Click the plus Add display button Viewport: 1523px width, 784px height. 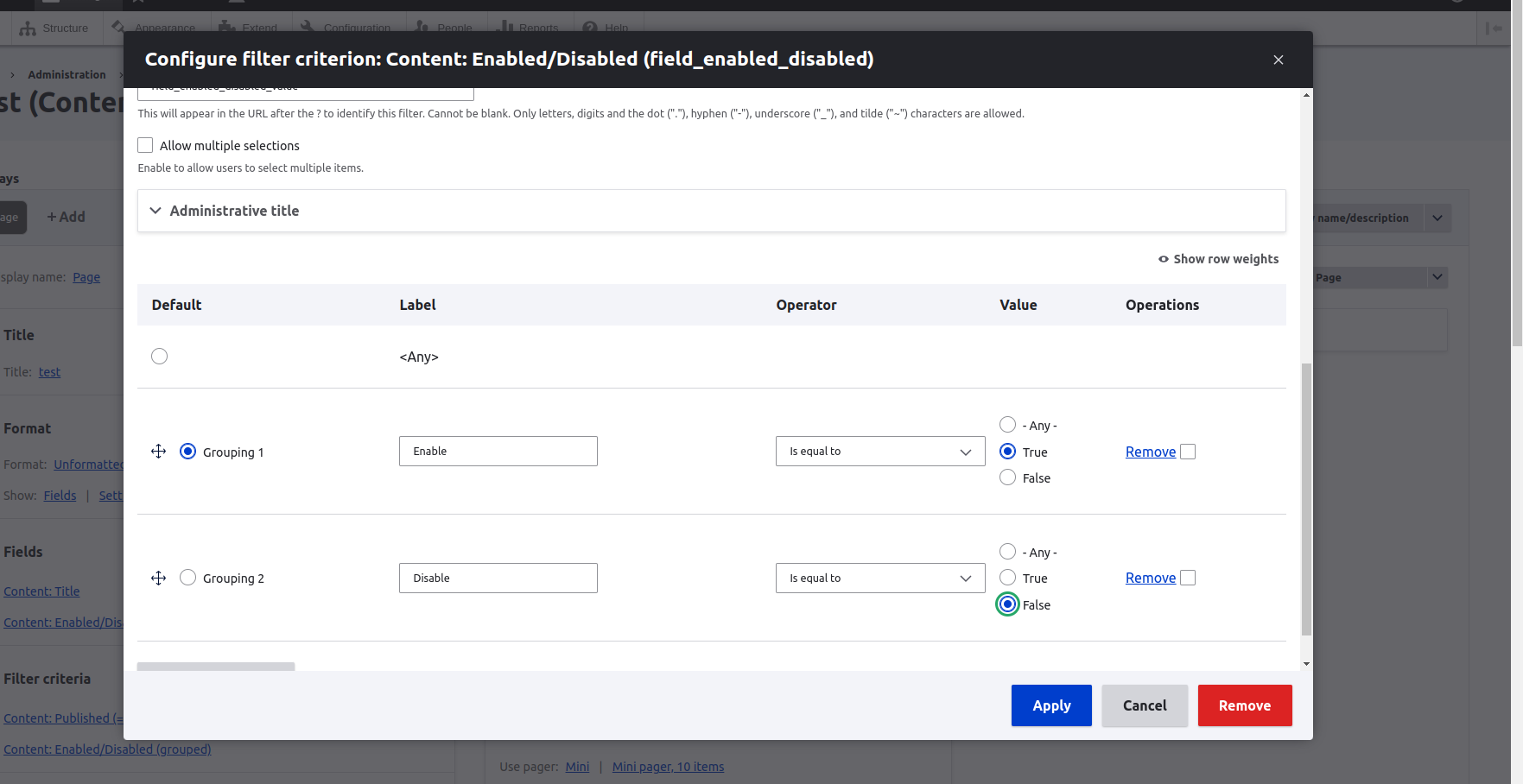[x=66, y=217]
